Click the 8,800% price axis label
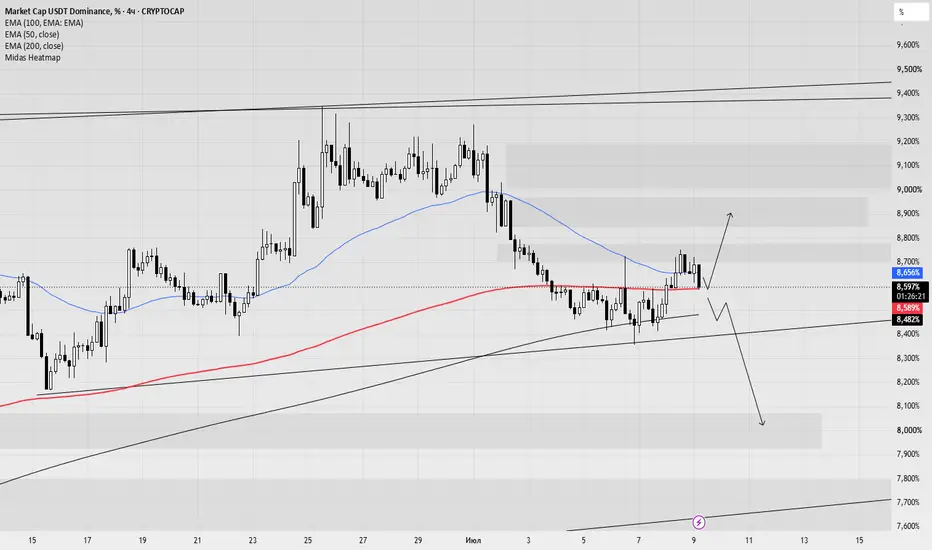The width and height of the screenshot is (932, 550). [x=908, y=238]
